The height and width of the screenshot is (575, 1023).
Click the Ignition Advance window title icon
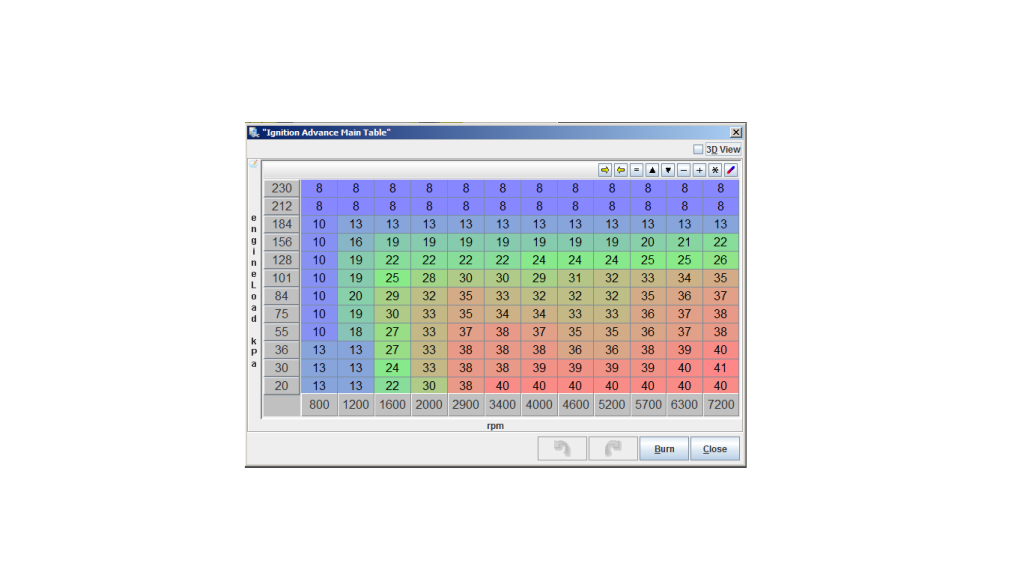[x=254, y=132]
